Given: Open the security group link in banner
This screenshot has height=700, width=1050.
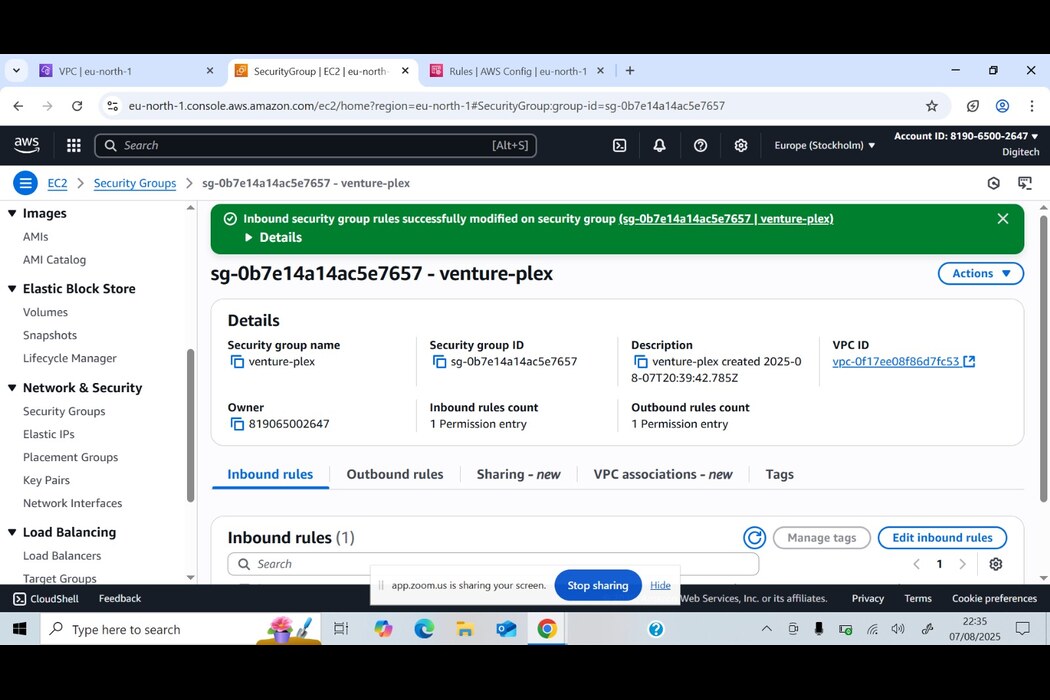Looking at the screenshot, I should pyautogui.click(x=727, y=218).
